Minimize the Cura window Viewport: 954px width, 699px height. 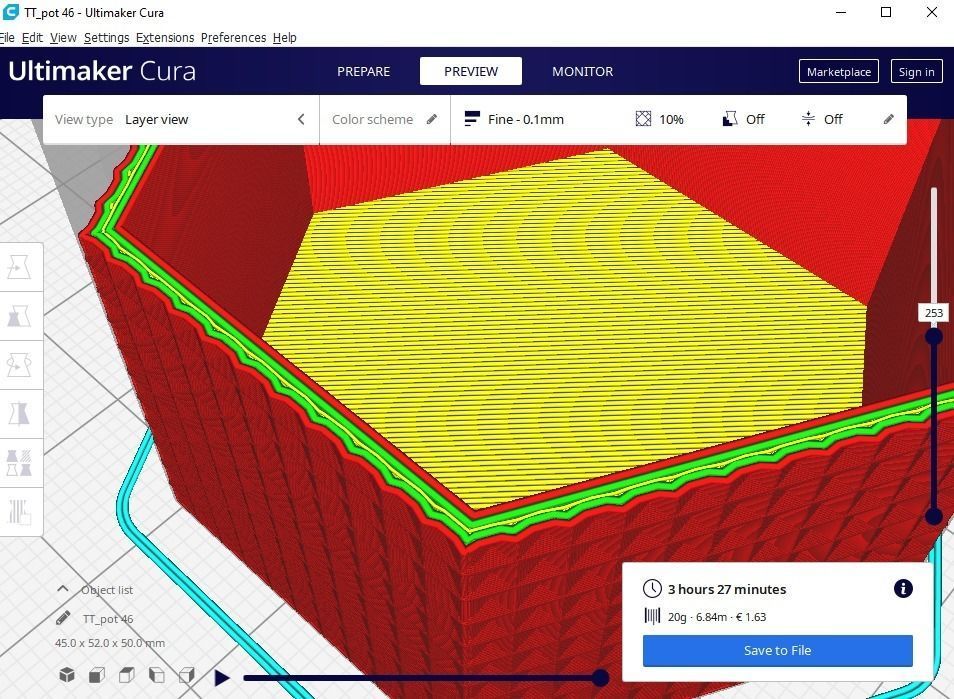click(841, 12)
